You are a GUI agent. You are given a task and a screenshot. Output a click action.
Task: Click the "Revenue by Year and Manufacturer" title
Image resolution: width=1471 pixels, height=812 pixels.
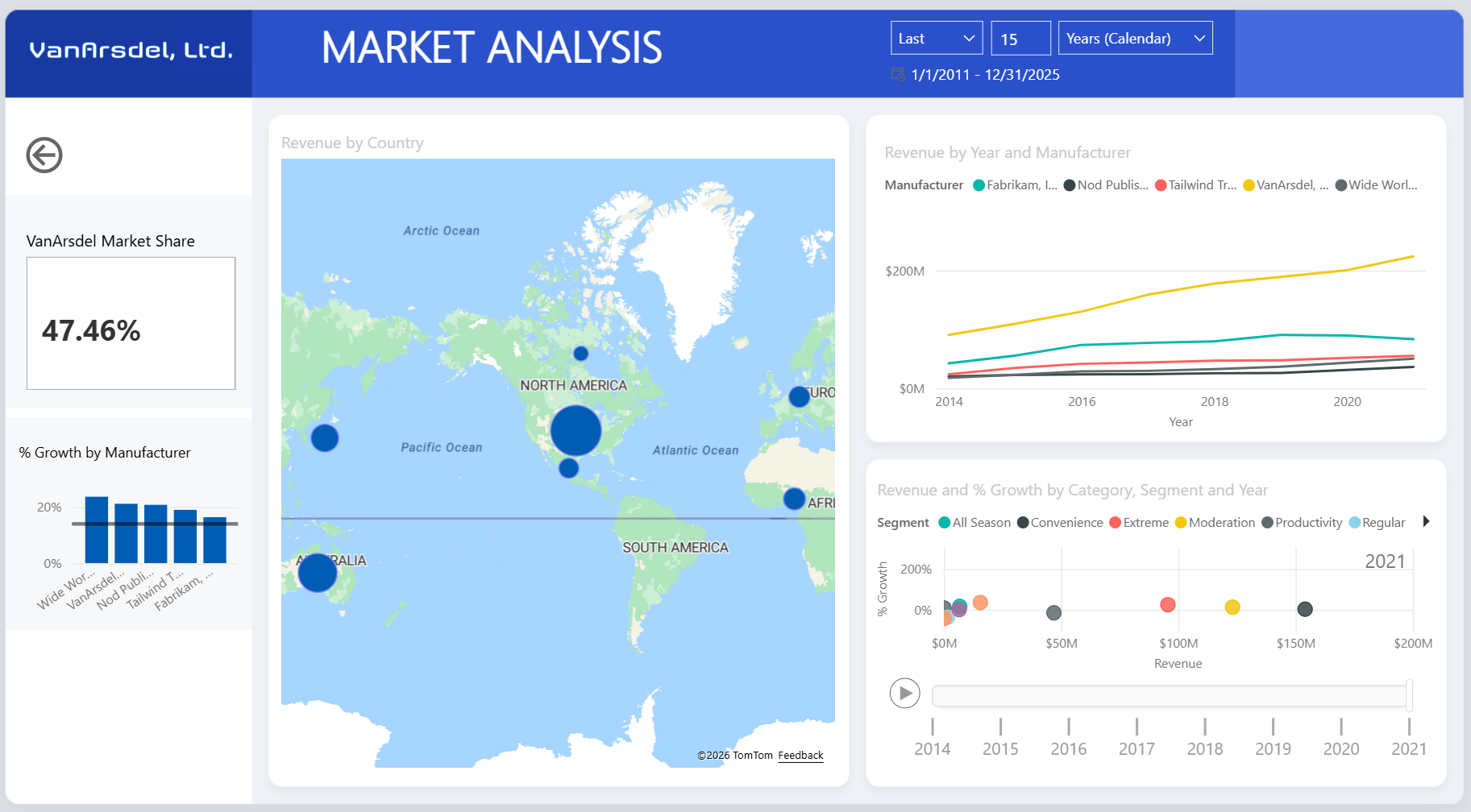click(1008, 152)
